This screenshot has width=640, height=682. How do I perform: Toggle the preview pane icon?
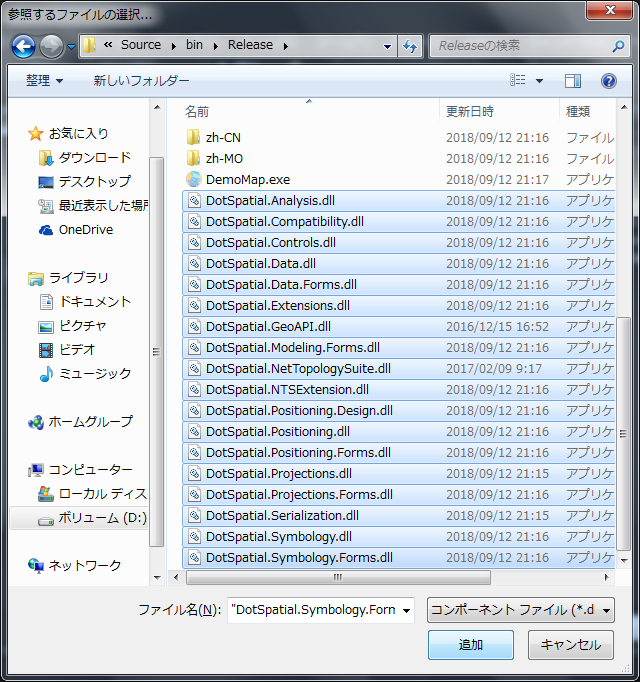click(x=573, y=80)
